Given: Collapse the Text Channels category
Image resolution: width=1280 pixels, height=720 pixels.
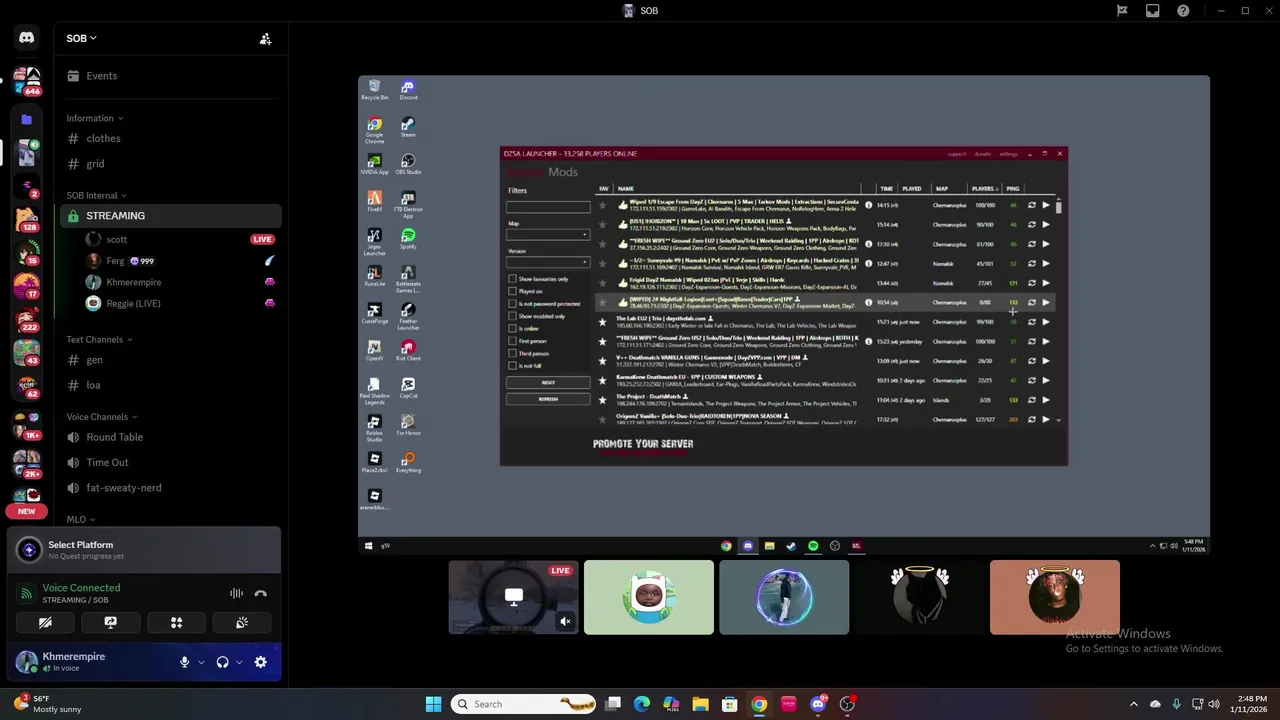Looking at the screenshot, I should (x=99, y=339).
